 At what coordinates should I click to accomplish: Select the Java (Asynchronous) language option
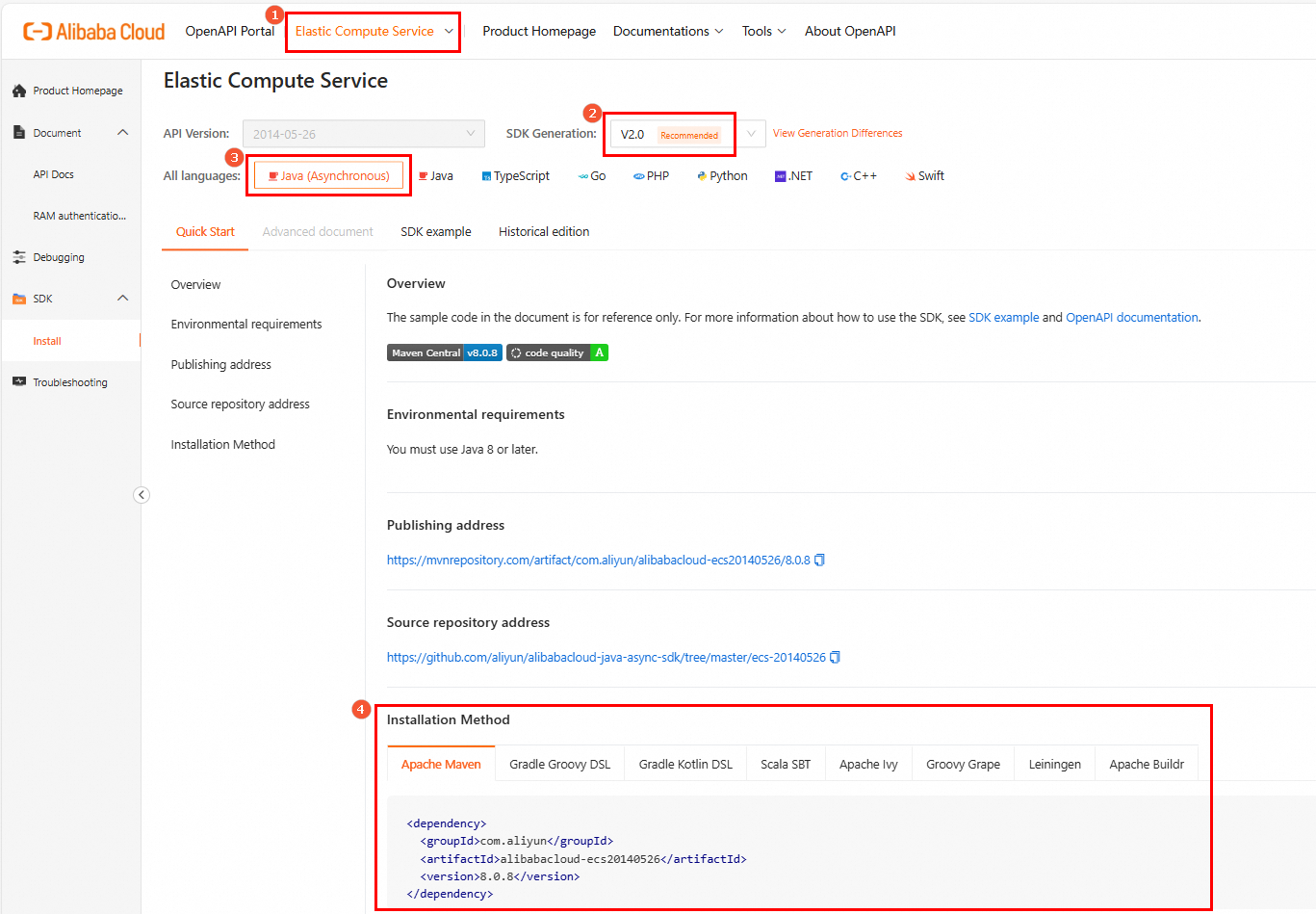pos(328,176)
